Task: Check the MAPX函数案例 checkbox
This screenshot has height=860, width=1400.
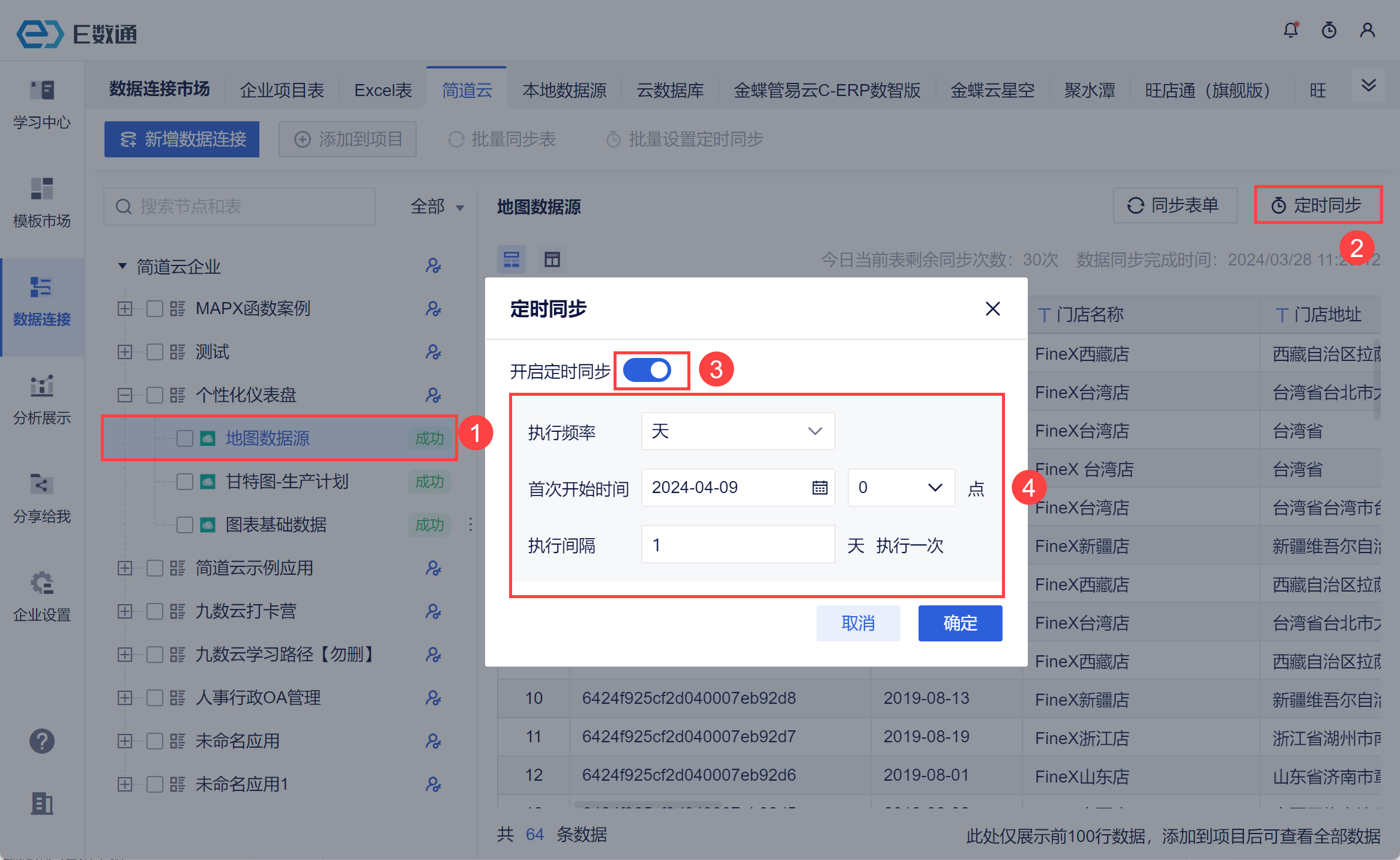Action: point(155,309)
